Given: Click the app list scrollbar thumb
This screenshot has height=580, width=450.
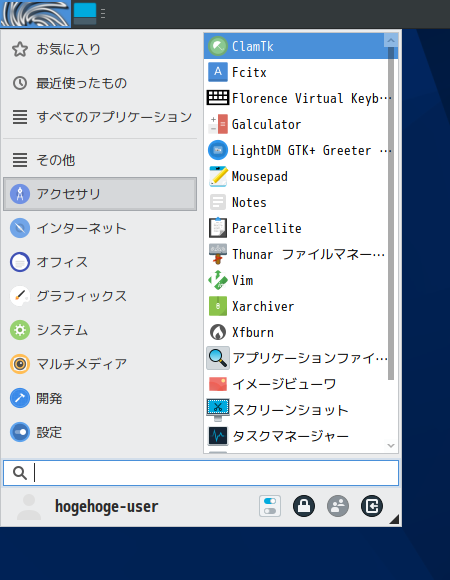Looking at the screenshot, I should coord(391,213).
